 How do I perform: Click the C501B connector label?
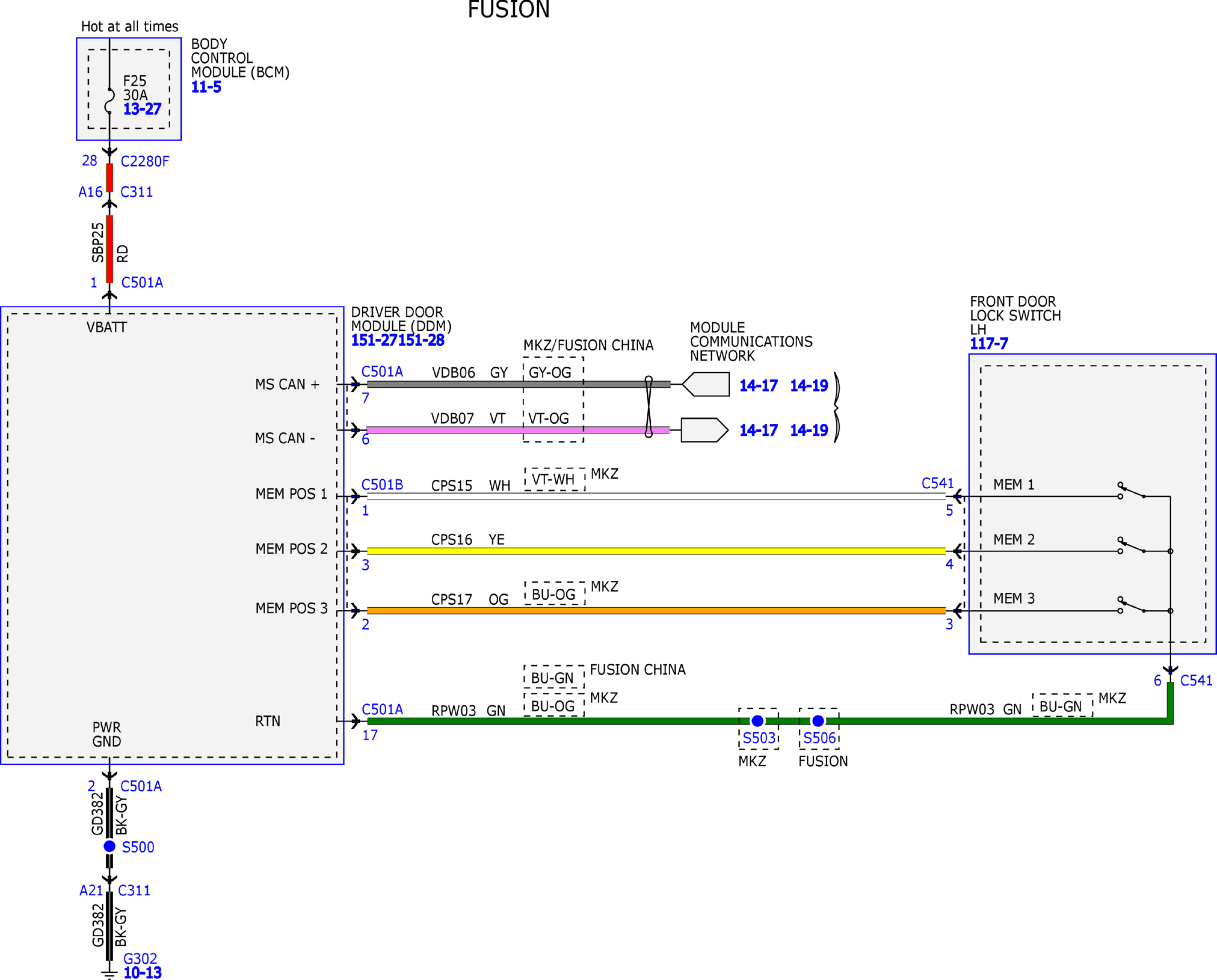[382, 485]
